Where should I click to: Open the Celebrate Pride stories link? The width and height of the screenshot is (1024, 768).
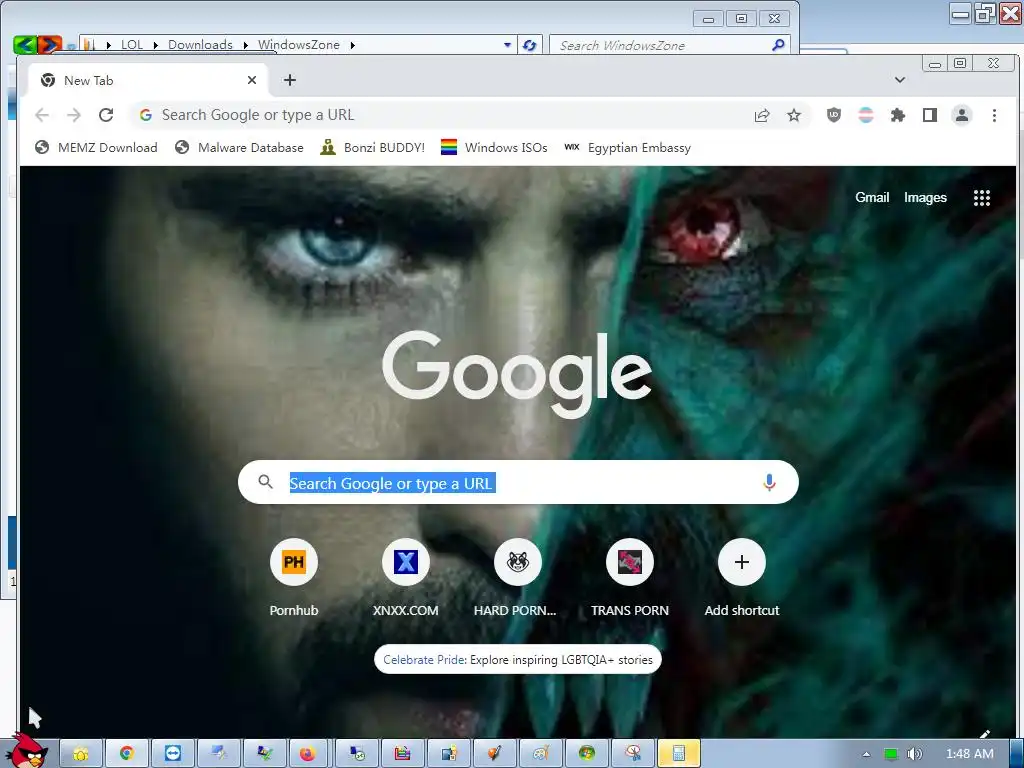coord(518,660)
